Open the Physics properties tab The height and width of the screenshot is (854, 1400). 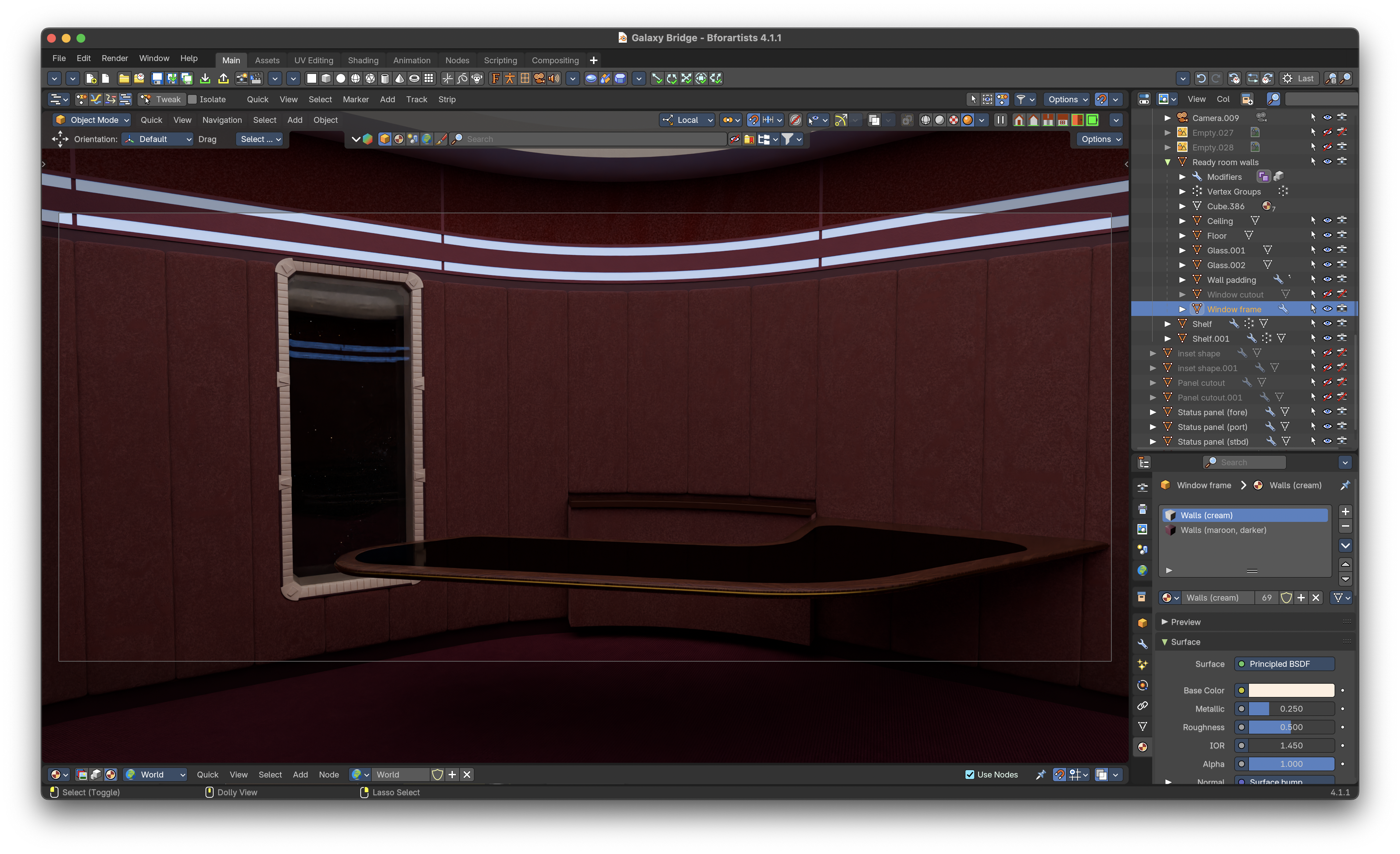[1142, 685]
